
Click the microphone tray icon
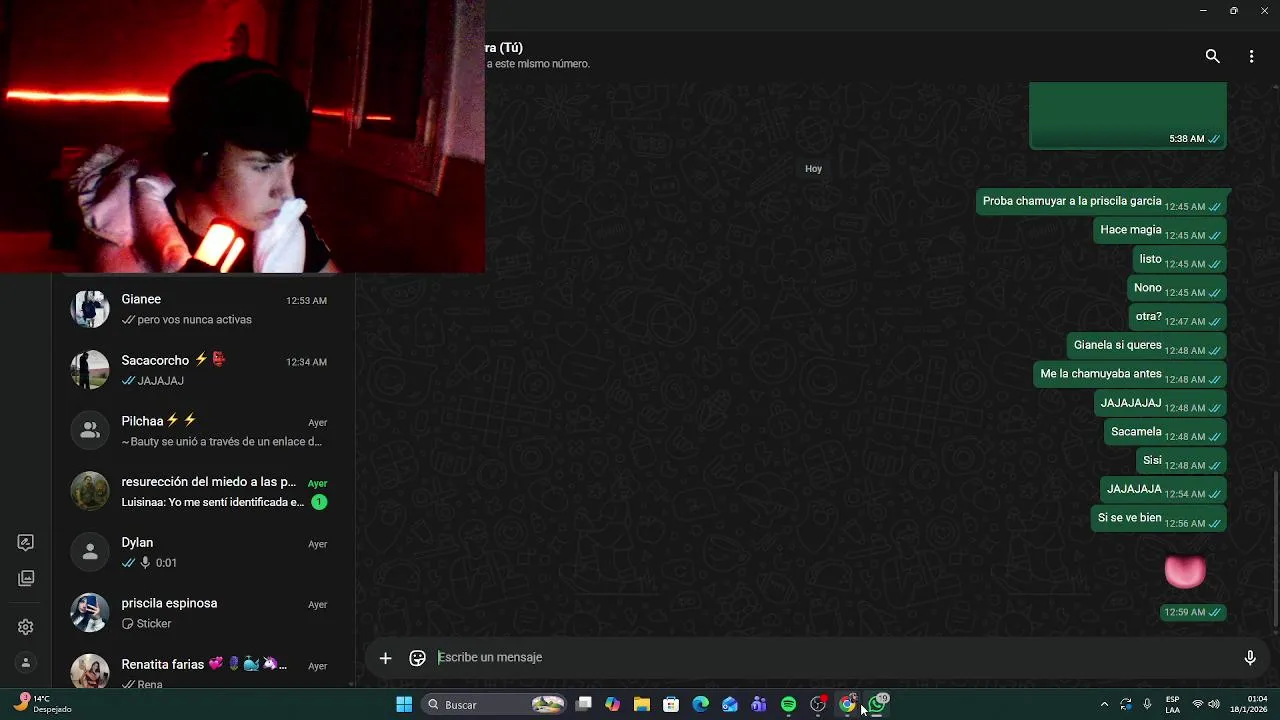pyautogui.click(x=1147, y=705)
